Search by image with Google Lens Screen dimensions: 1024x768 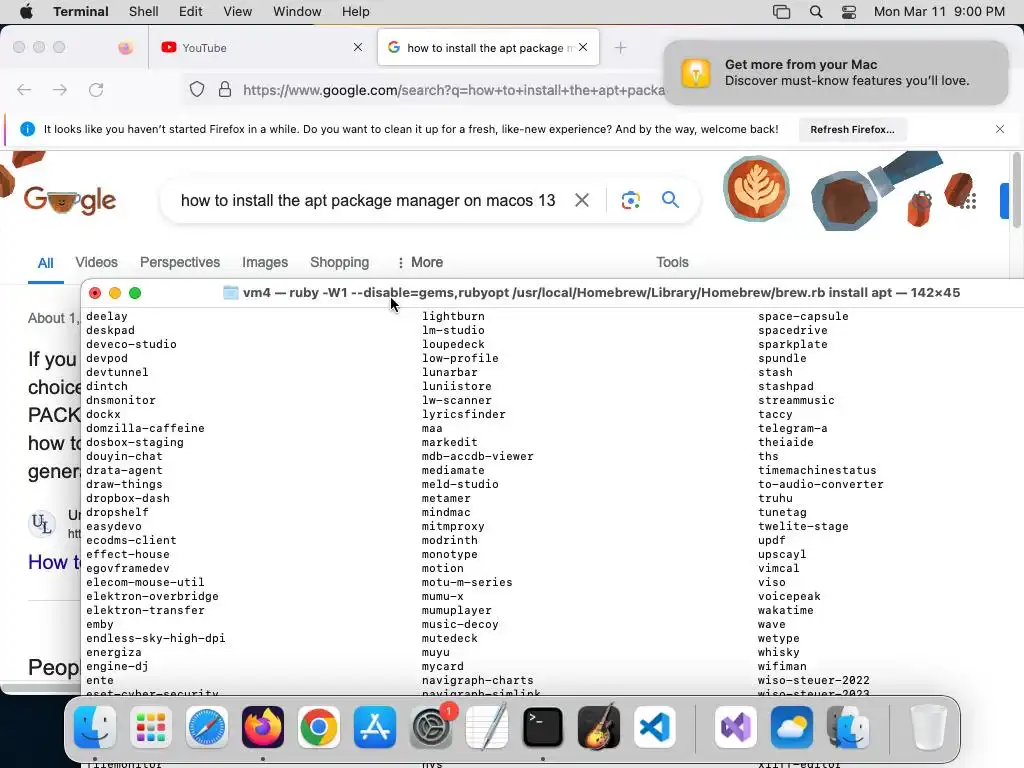click(630, 200)
